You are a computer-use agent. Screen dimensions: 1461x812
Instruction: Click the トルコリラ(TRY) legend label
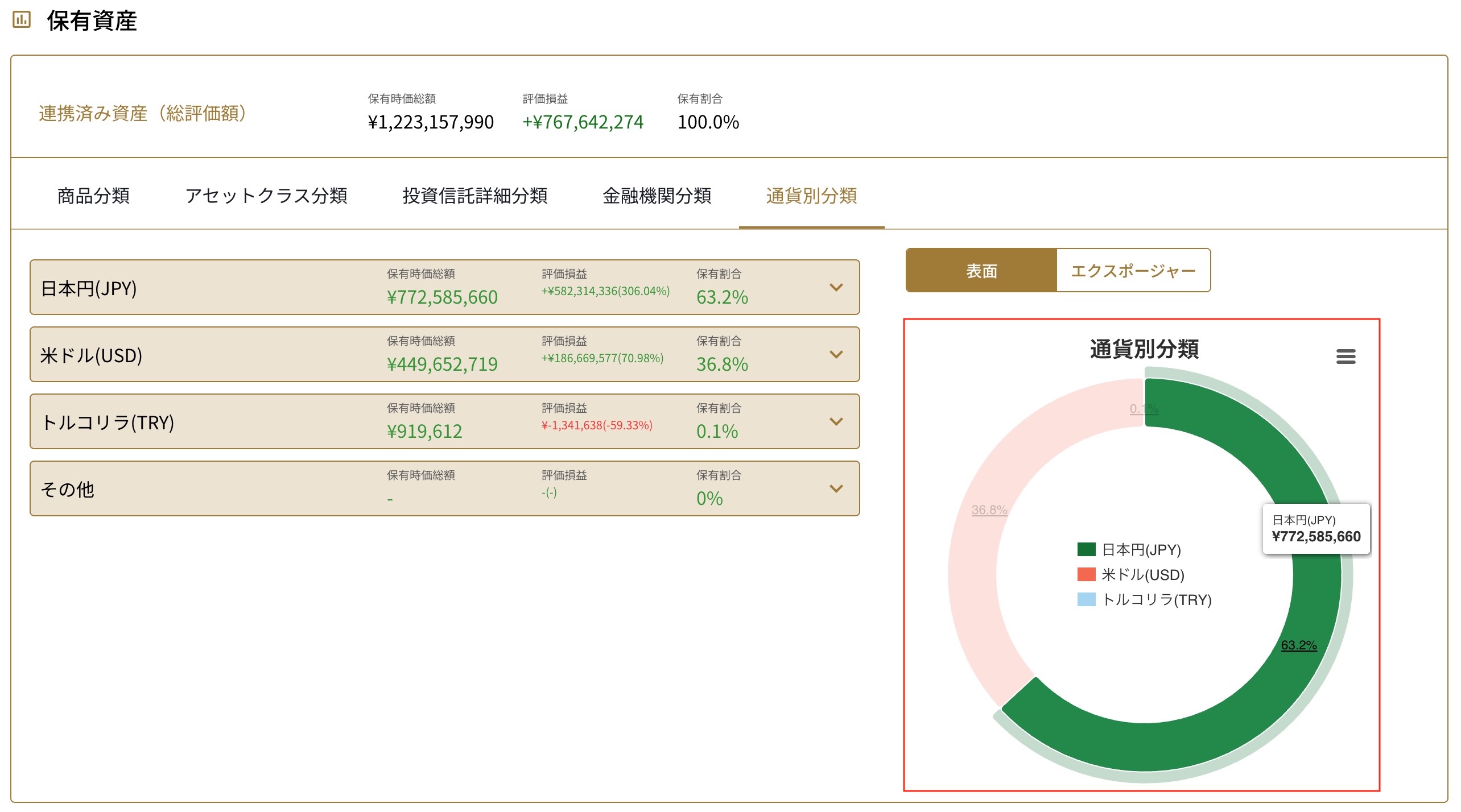pos(1157,600)
